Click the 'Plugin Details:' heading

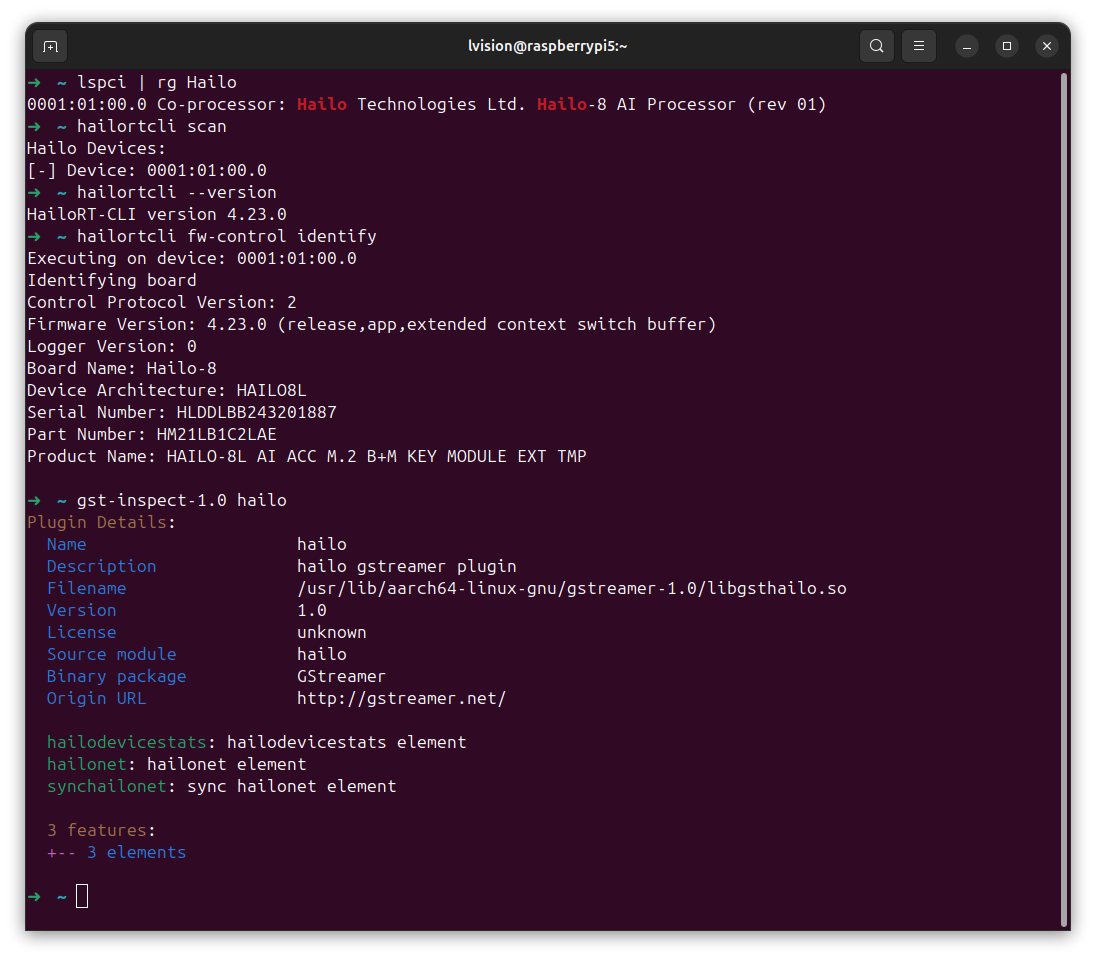pos(101,523)
